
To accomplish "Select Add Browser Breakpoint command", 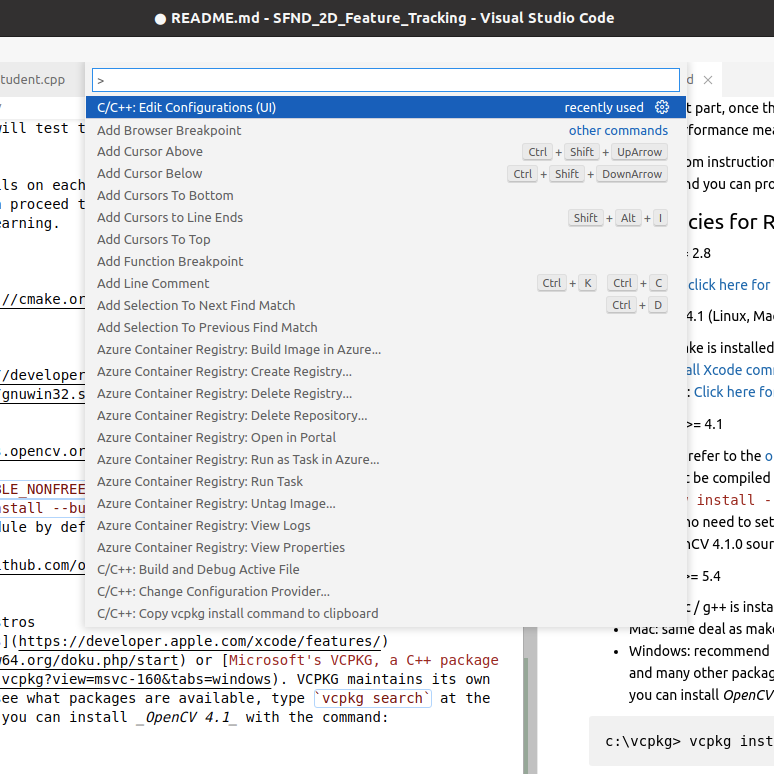I will 386,130.
